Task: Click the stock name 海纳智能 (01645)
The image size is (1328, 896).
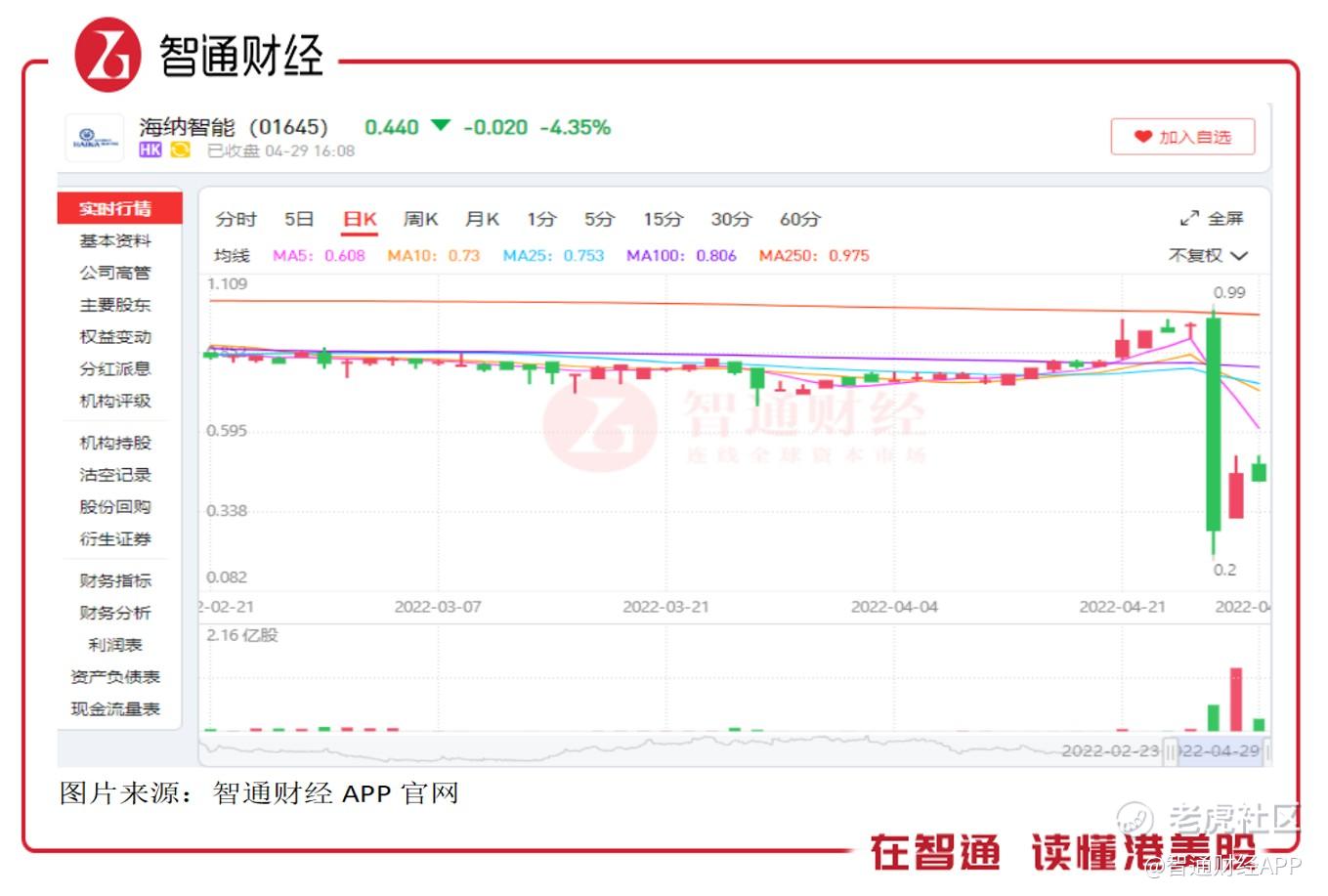Action: click(x=234, y=127)
